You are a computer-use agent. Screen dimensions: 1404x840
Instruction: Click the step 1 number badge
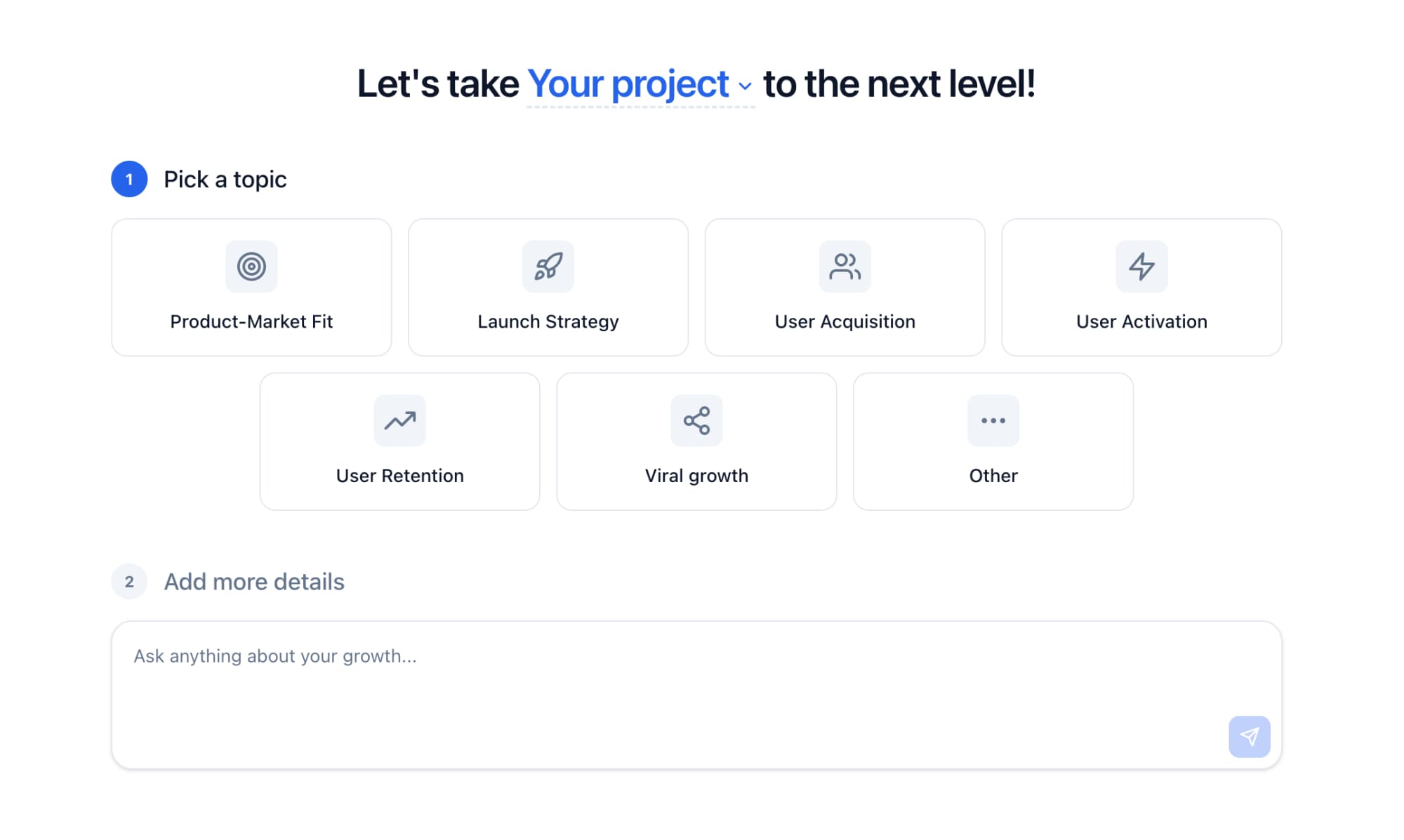click(x=129, y=179)
